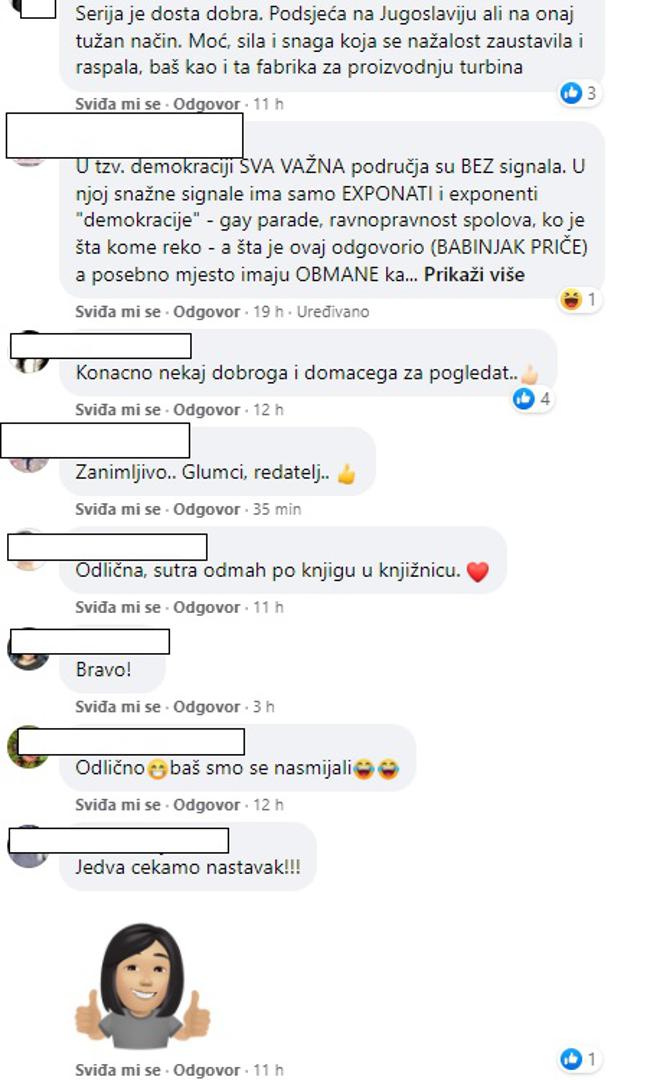Open profile picture beside Jedva cekamo comment
660x1080 pixels.
(28, 847)
